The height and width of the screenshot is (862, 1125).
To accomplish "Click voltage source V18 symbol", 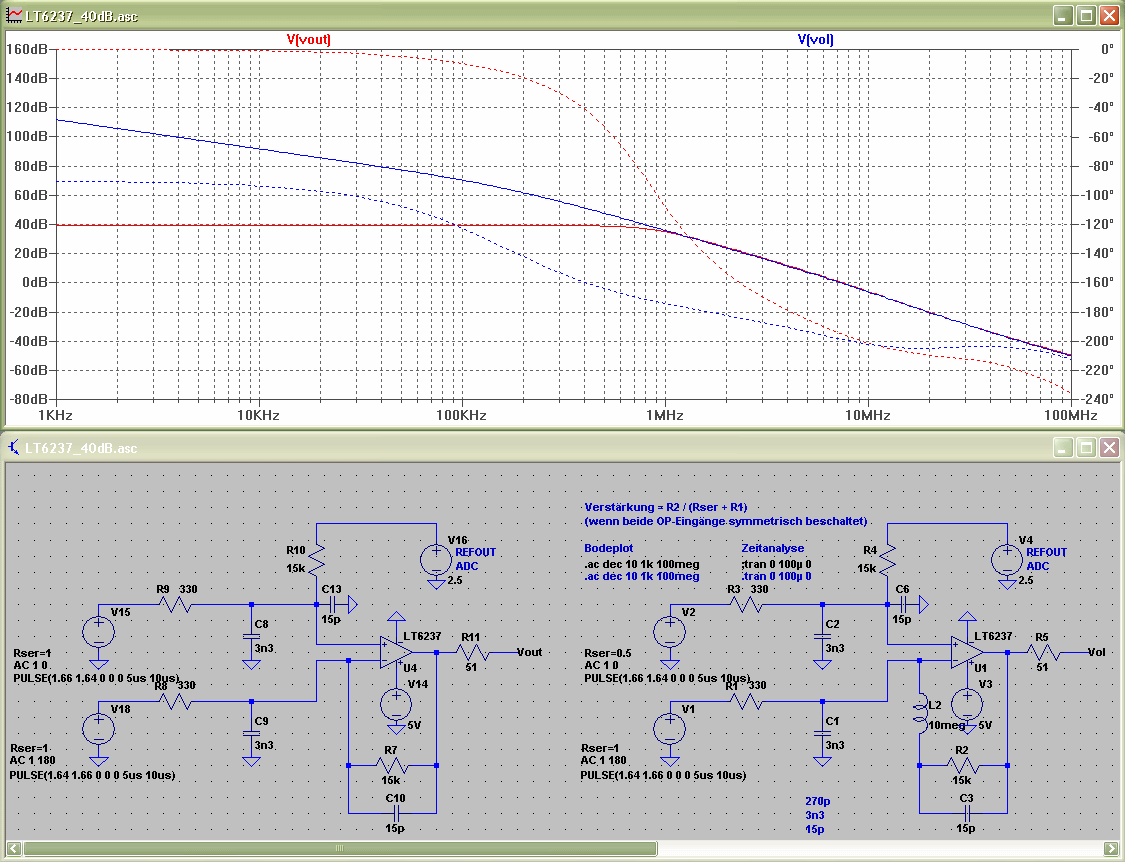I will coord(98,729).
